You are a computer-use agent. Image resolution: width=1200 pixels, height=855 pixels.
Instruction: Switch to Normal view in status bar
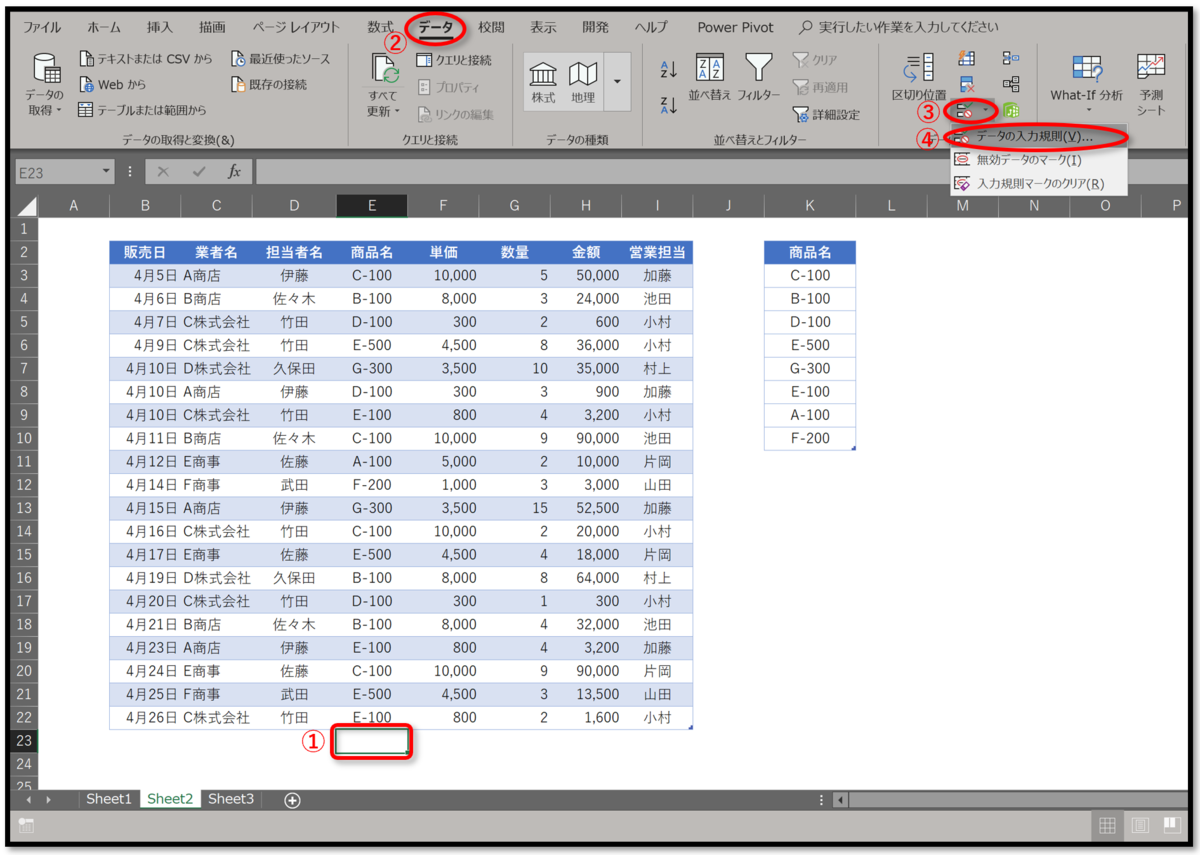pyautogui.click(x=1107, y=826)
